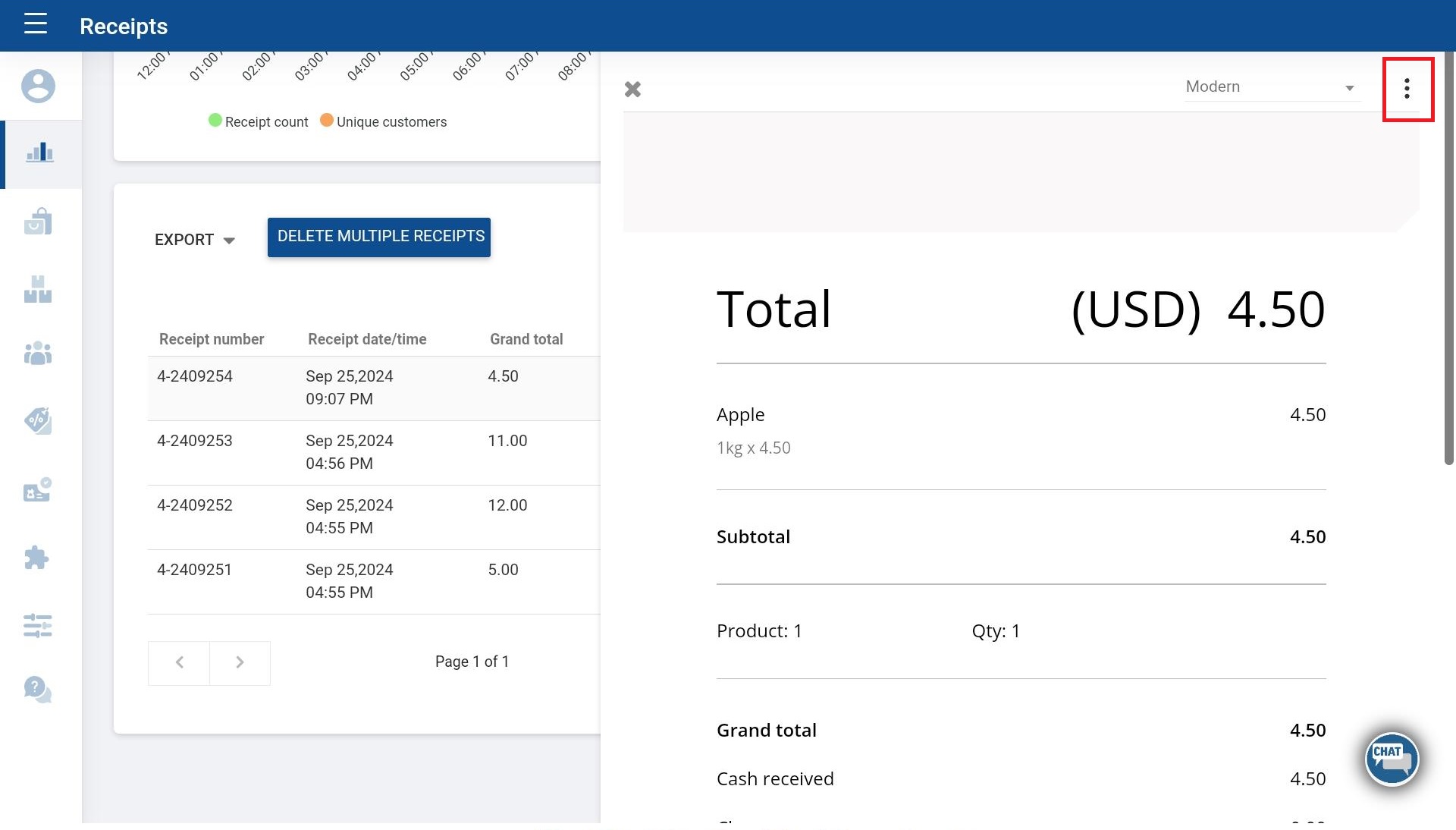Open the hamburger navigation menu
Screen dimensions: 1456x830
(x=36, y=24)
